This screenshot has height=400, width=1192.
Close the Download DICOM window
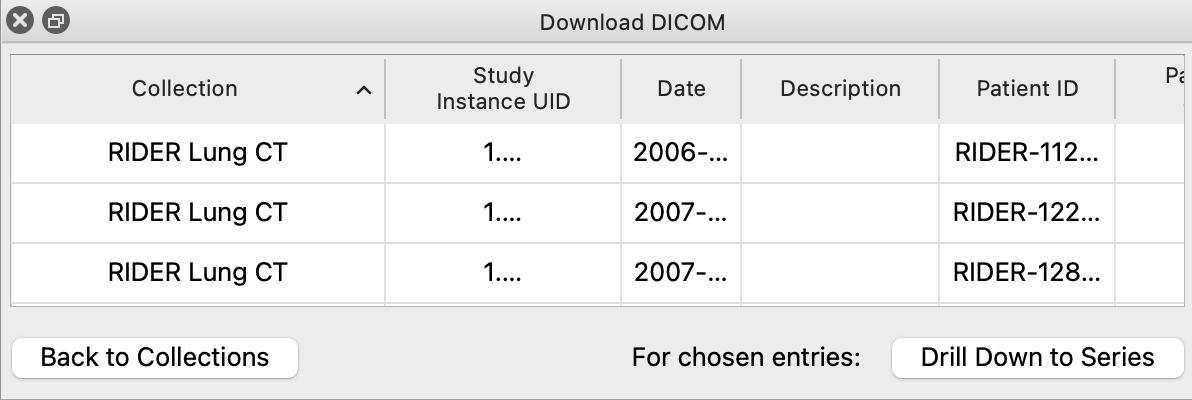(x=20, y=21)
